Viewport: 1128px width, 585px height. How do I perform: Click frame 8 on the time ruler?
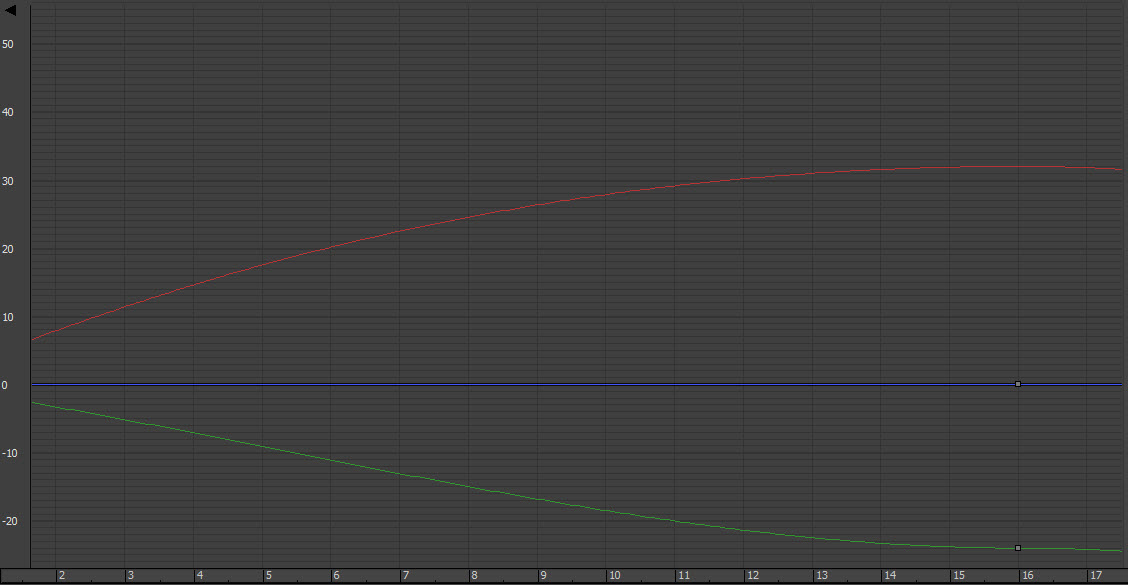(474, 576)
